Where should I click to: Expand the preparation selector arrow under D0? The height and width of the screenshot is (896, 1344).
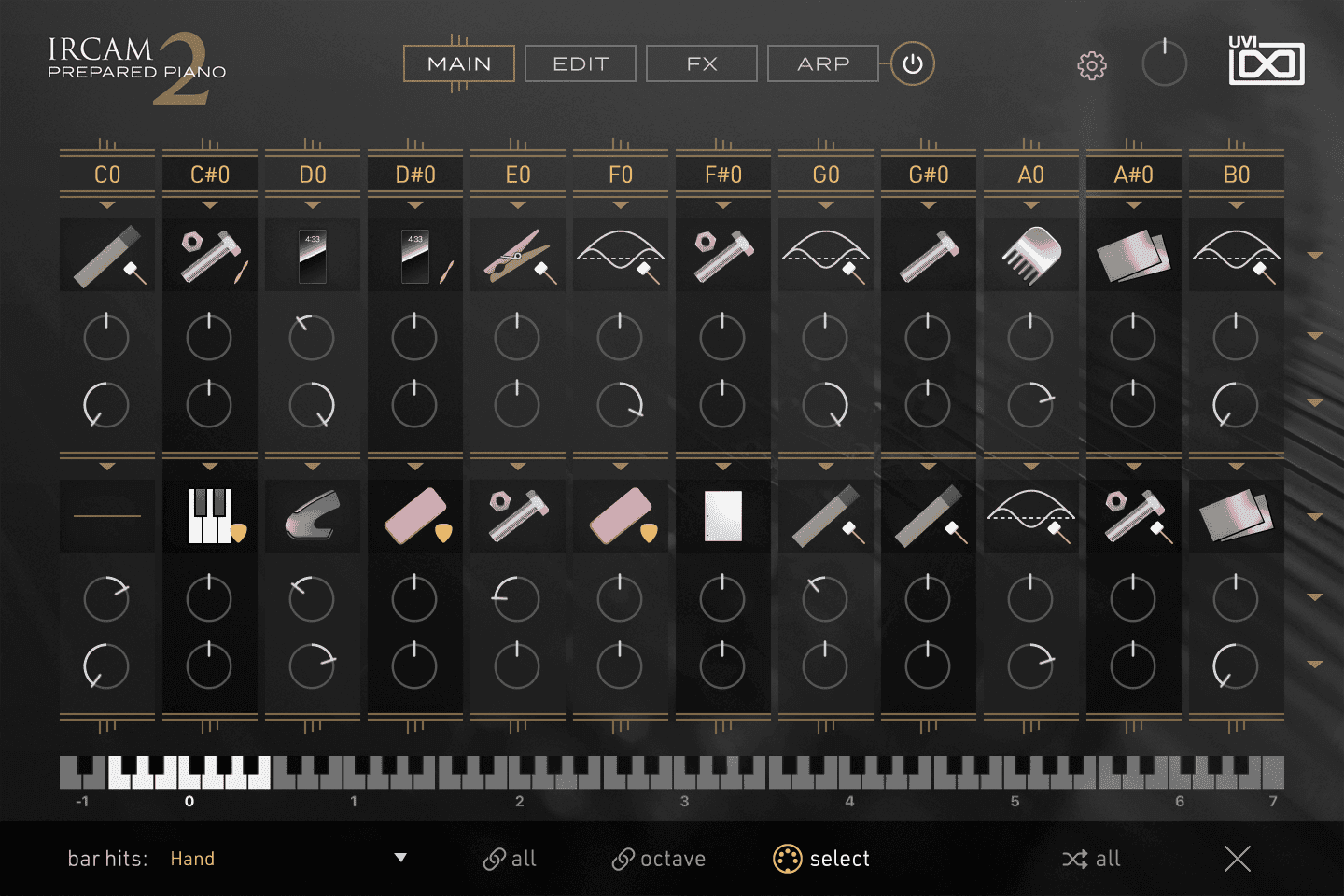312,203
